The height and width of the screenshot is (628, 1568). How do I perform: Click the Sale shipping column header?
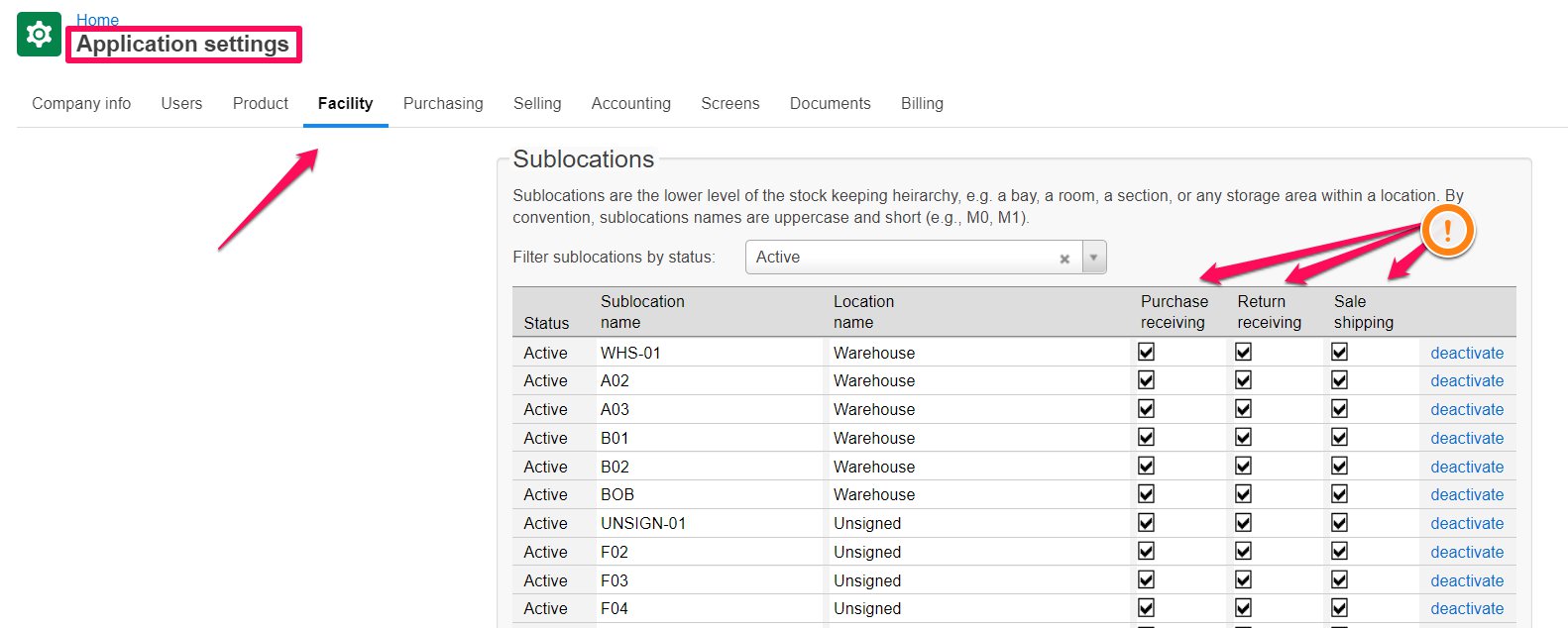tap(1363, 312)
